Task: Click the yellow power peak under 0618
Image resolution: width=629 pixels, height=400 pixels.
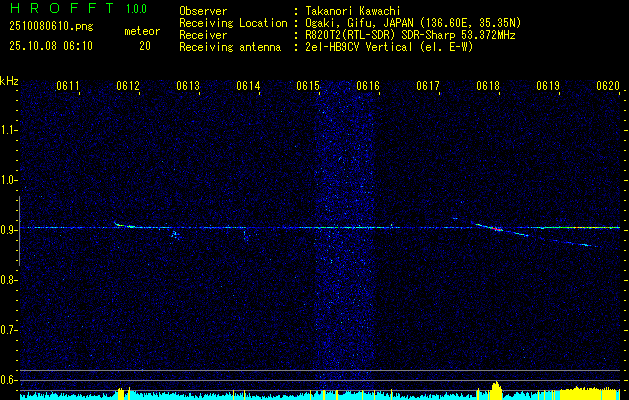Action: (x=496, y=388)
